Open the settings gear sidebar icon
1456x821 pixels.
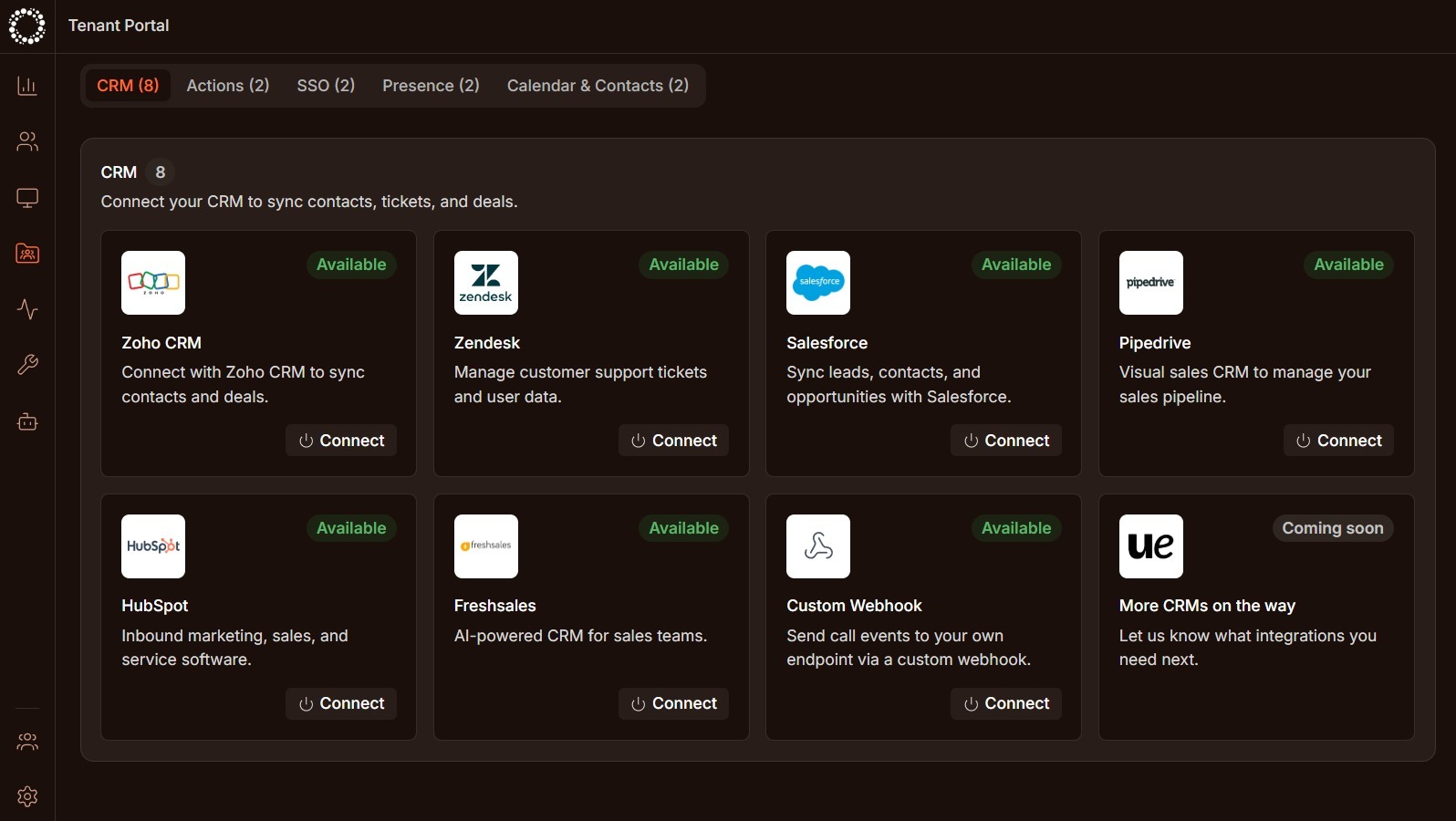click(27, 796)
